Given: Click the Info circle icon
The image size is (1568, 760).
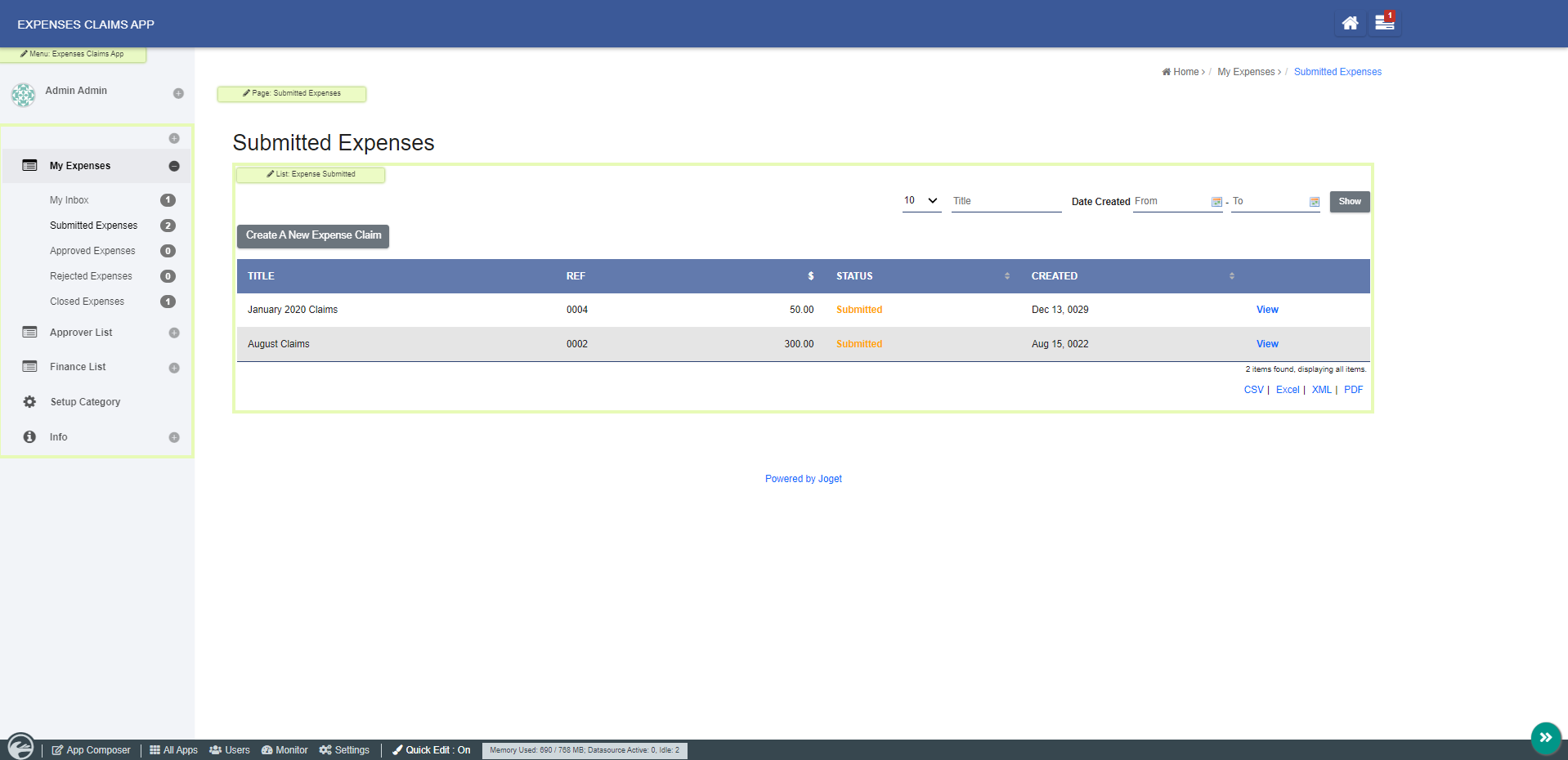Looking at the screenshot, I should [29, 436].
